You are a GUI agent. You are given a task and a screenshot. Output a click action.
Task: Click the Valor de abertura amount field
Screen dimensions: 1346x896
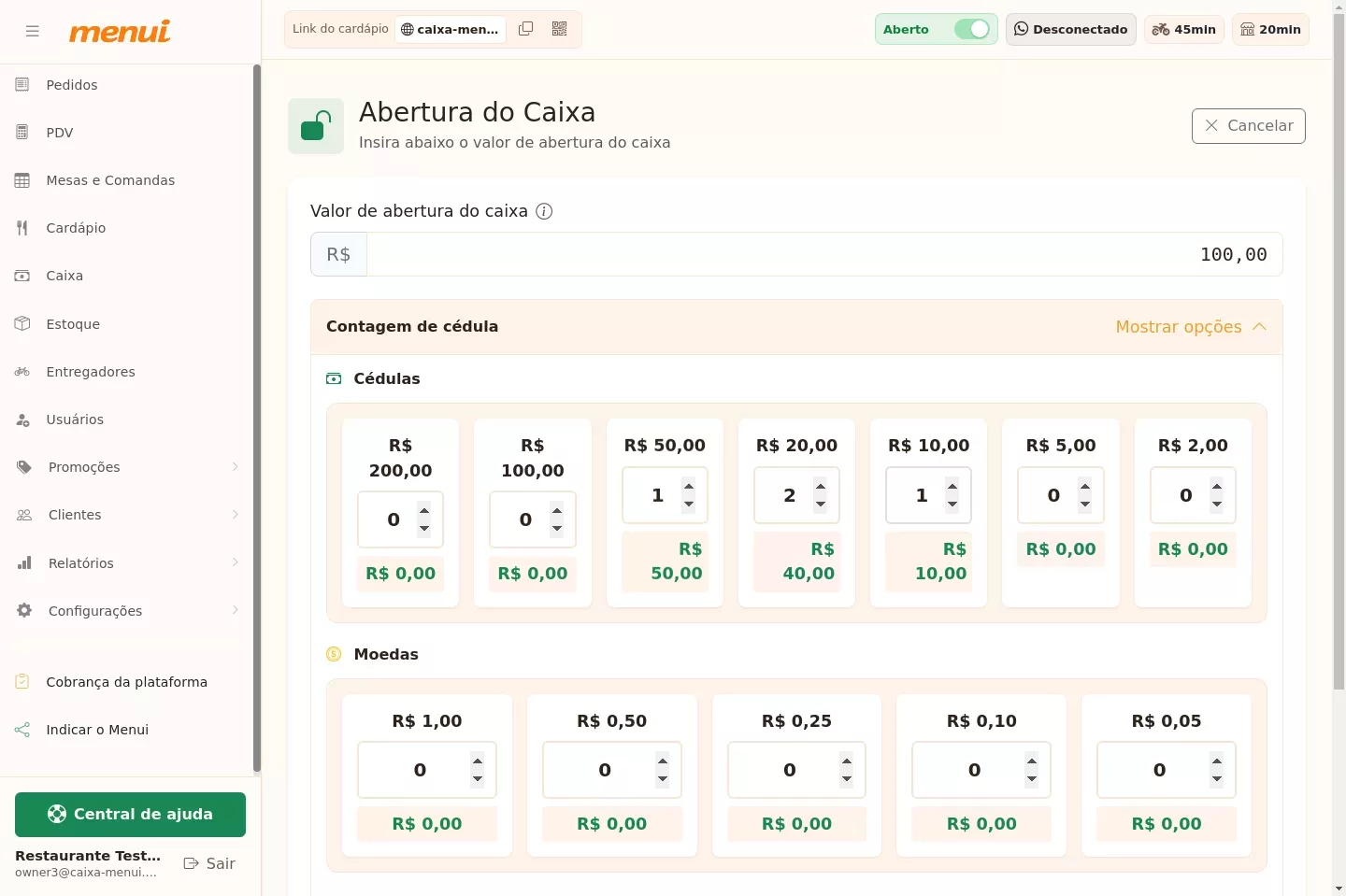point(824,254)
